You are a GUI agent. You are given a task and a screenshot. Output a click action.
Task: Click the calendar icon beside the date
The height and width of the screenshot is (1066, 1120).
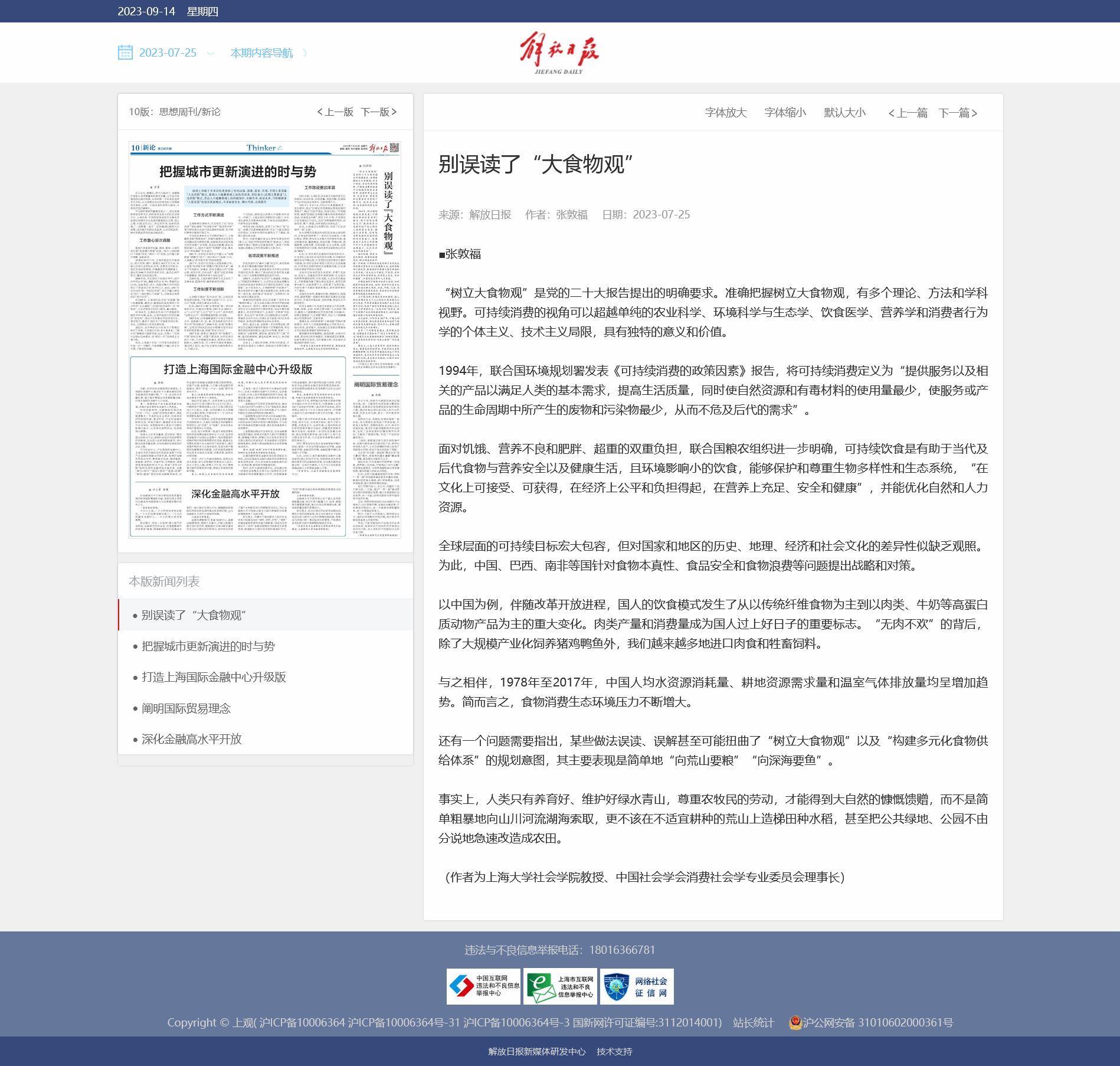(125, 53)
